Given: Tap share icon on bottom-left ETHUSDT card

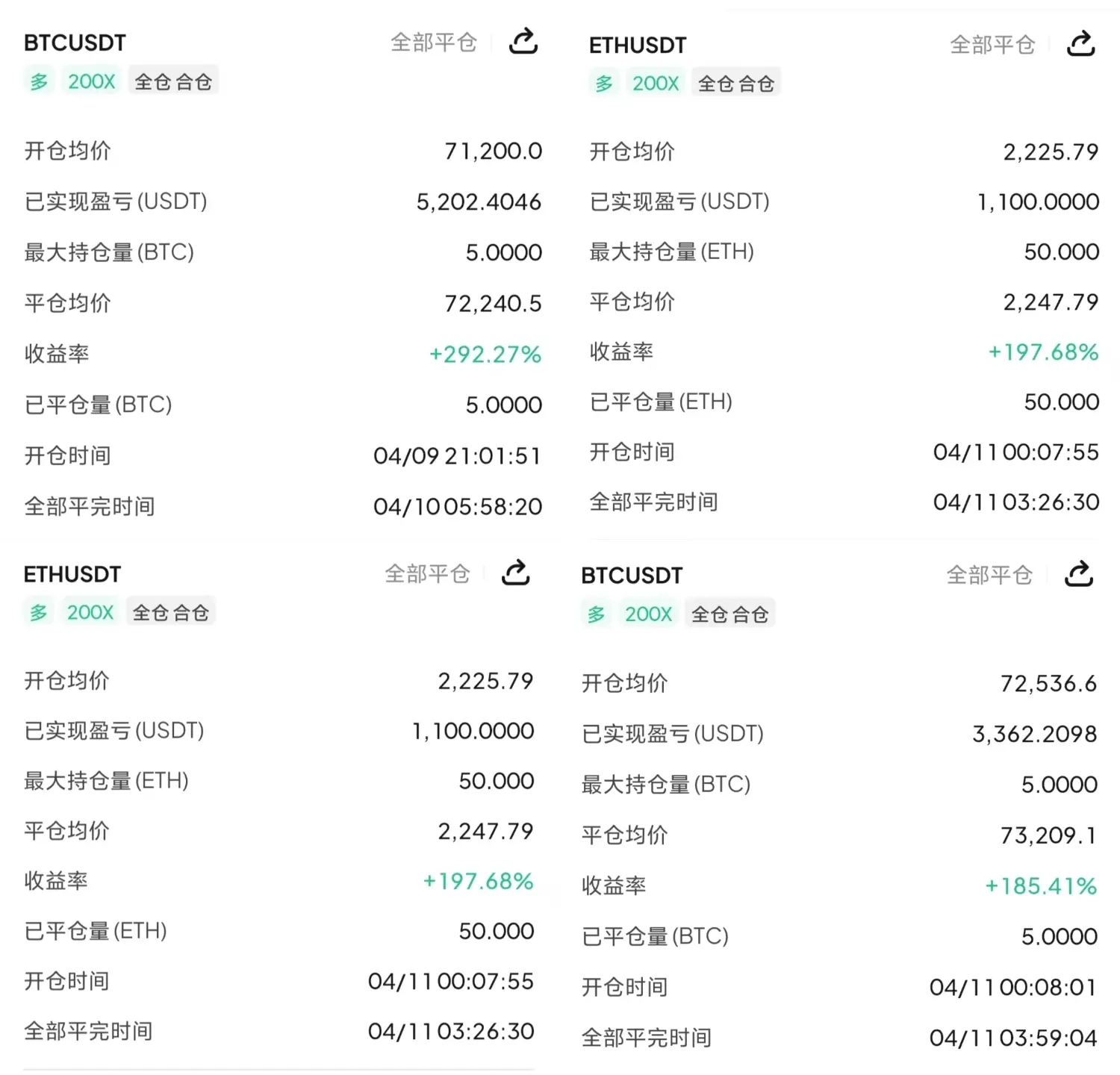Looking at the screenshot, I should coord(515,573).
